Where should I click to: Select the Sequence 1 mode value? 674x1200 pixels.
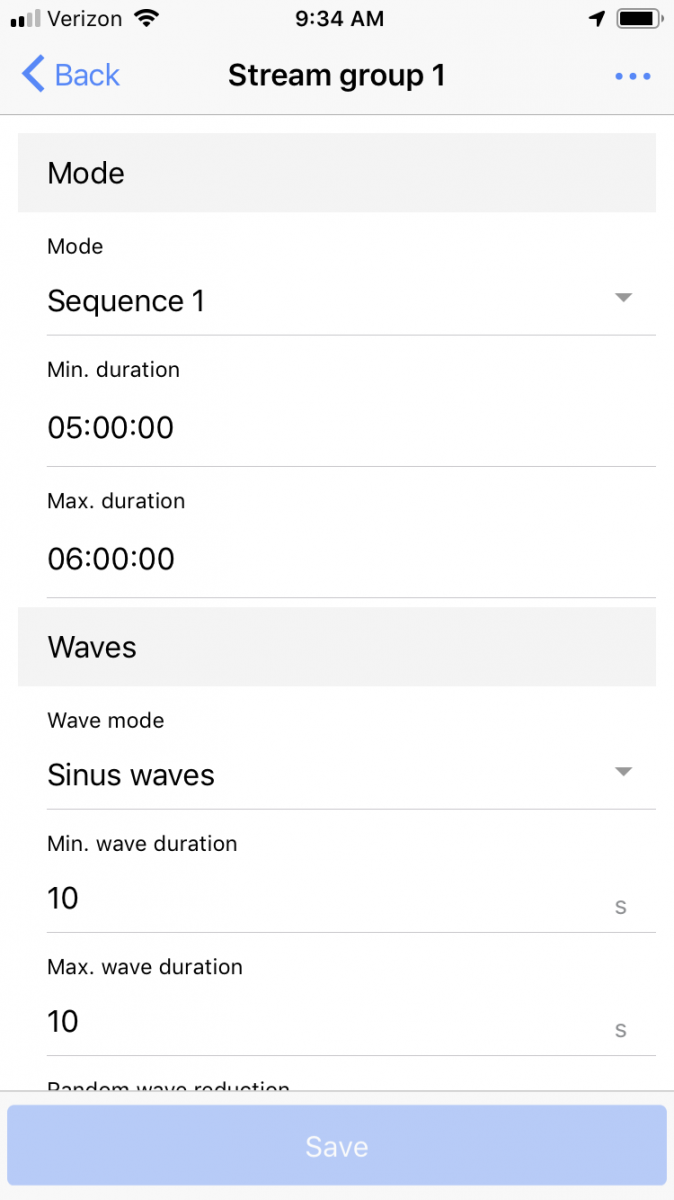point(126,301)
